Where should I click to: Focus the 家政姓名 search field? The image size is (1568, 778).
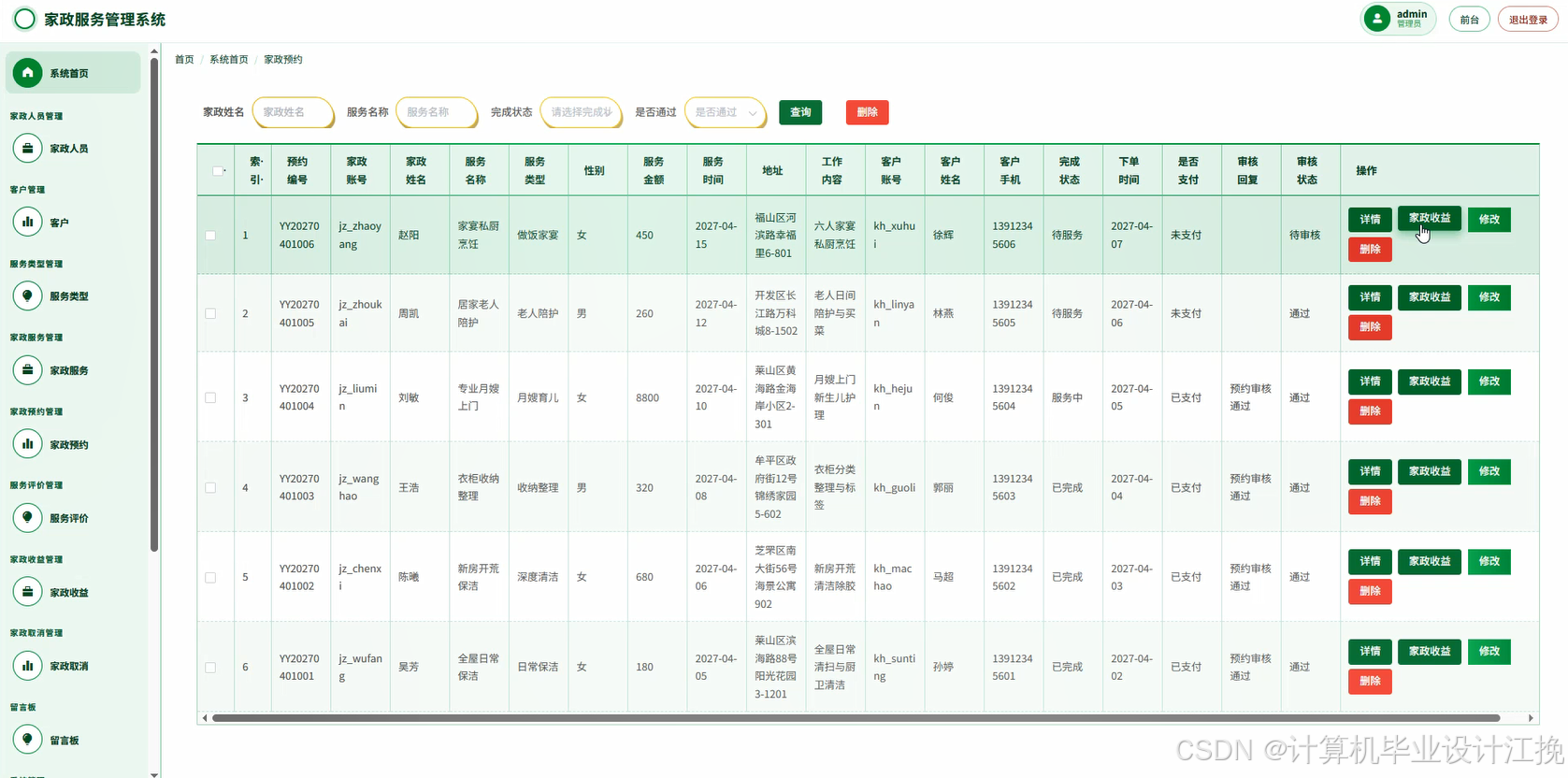click(x=294, y=112)
